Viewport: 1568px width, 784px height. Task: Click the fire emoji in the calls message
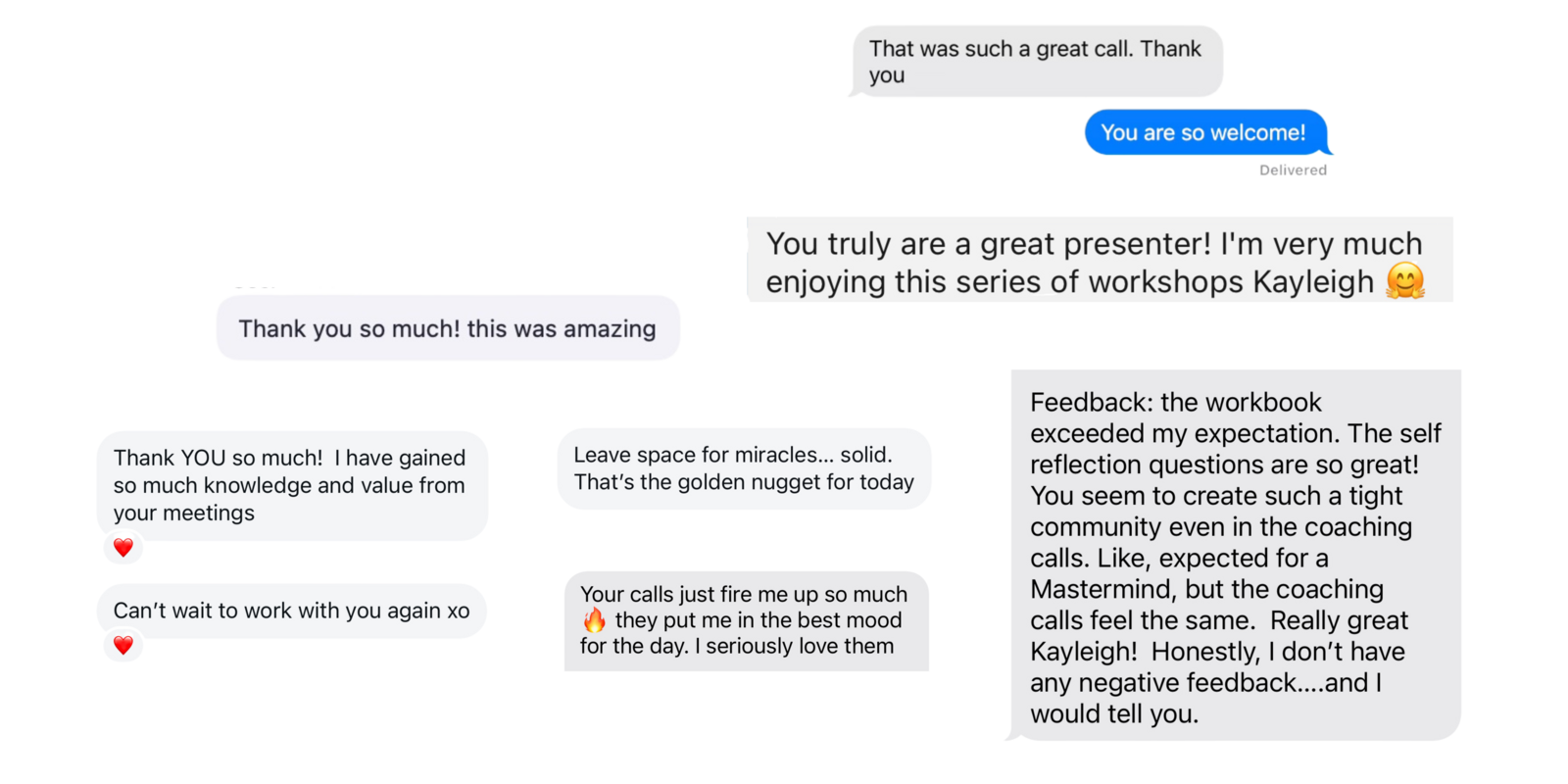point(594,620)
